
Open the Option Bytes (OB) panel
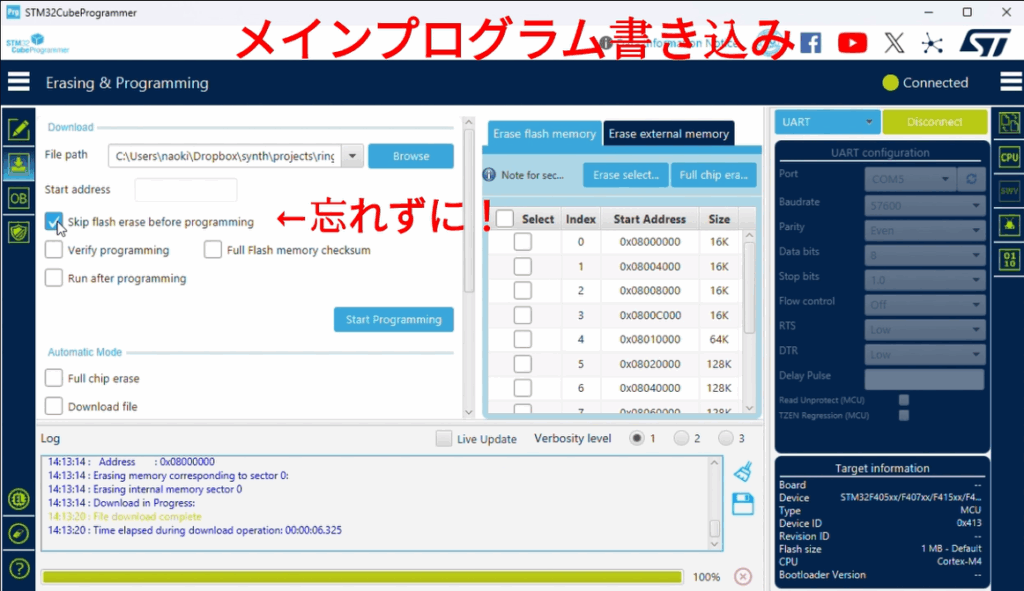tap(18, 199)
